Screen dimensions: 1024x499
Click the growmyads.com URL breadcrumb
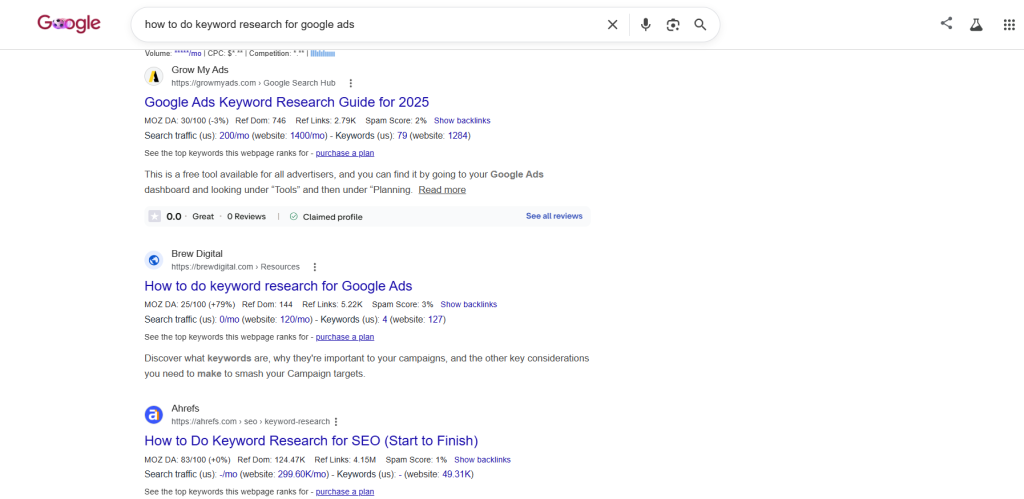pyautogui.click(x=253, y=83)
